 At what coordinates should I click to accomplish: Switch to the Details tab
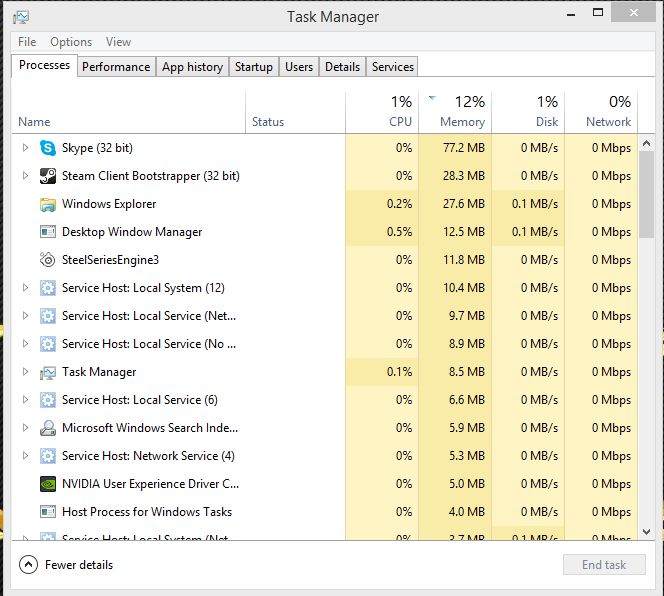343,67
